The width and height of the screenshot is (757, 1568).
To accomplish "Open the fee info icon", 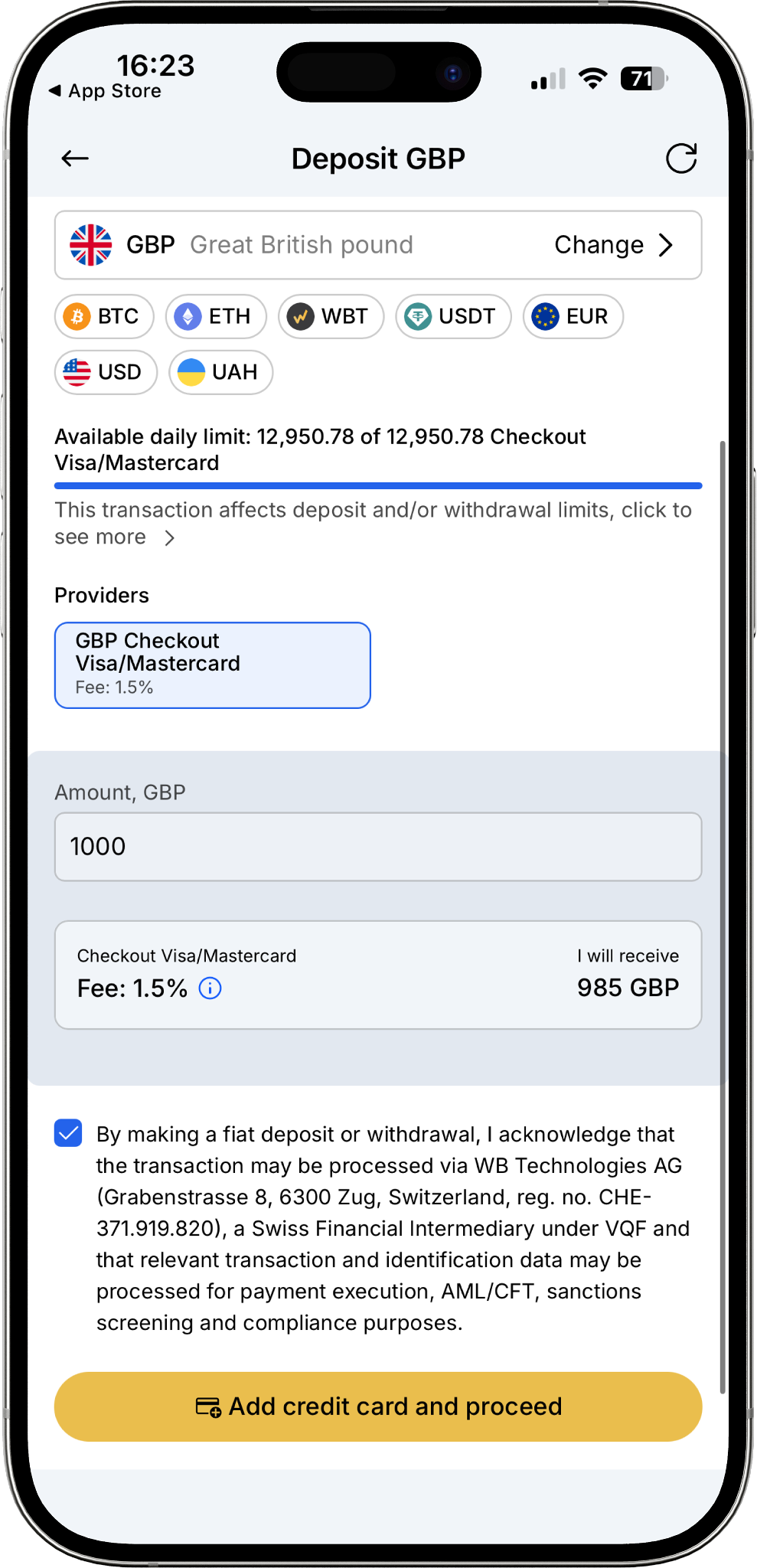I will 210,988.
